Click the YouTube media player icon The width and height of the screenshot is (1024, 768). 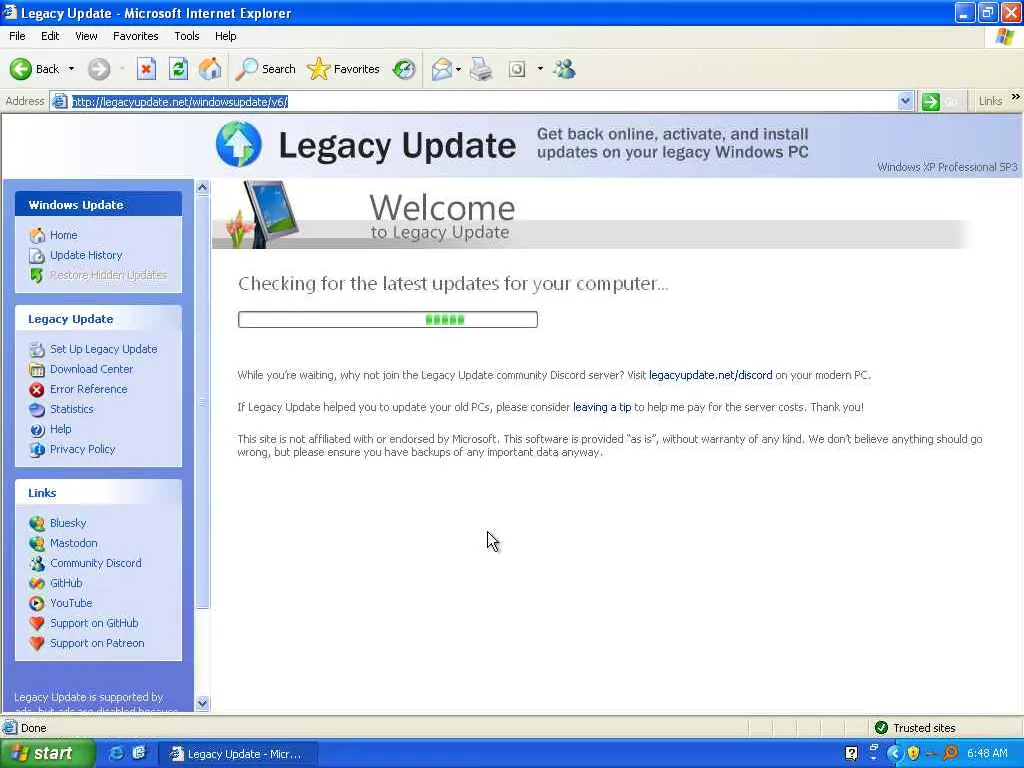[37, 603]
